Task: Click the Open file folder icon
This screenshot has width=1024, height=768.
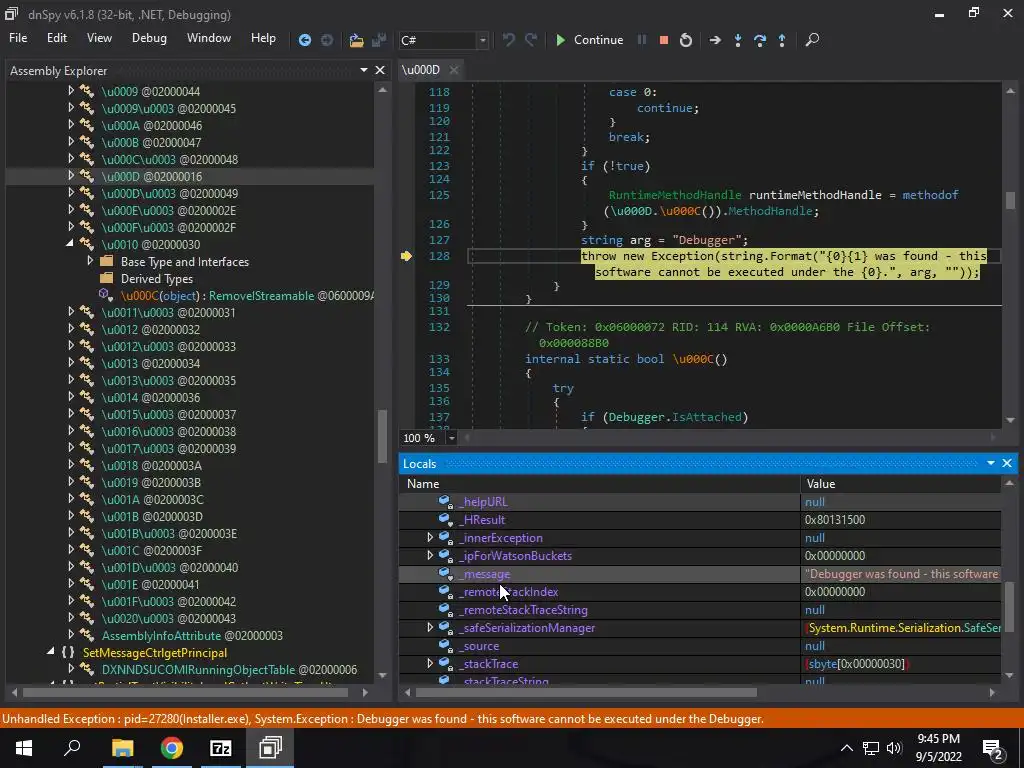Action: point(356,40)
